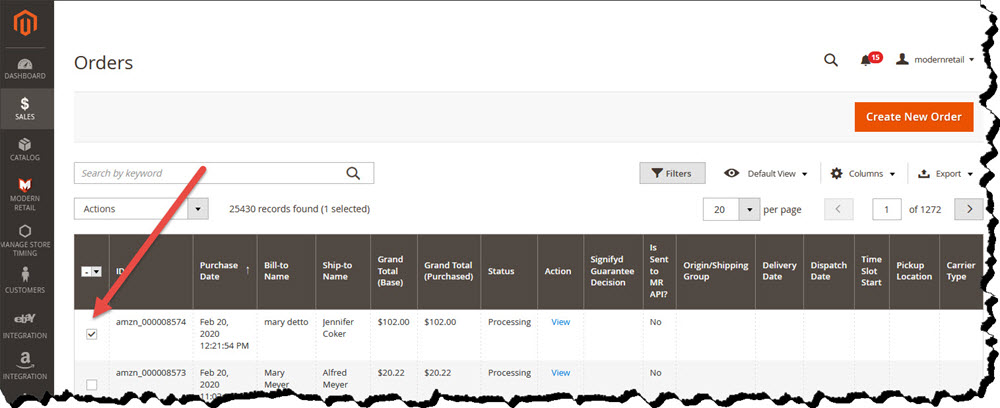
Task: Sort by the Delivery Date column
Action: click(x=779, y=271)
